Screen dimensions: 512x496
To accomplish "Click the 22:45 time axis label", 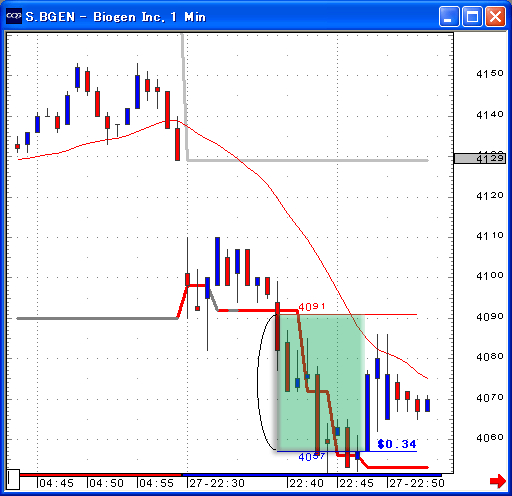I will tap(356, 483).
